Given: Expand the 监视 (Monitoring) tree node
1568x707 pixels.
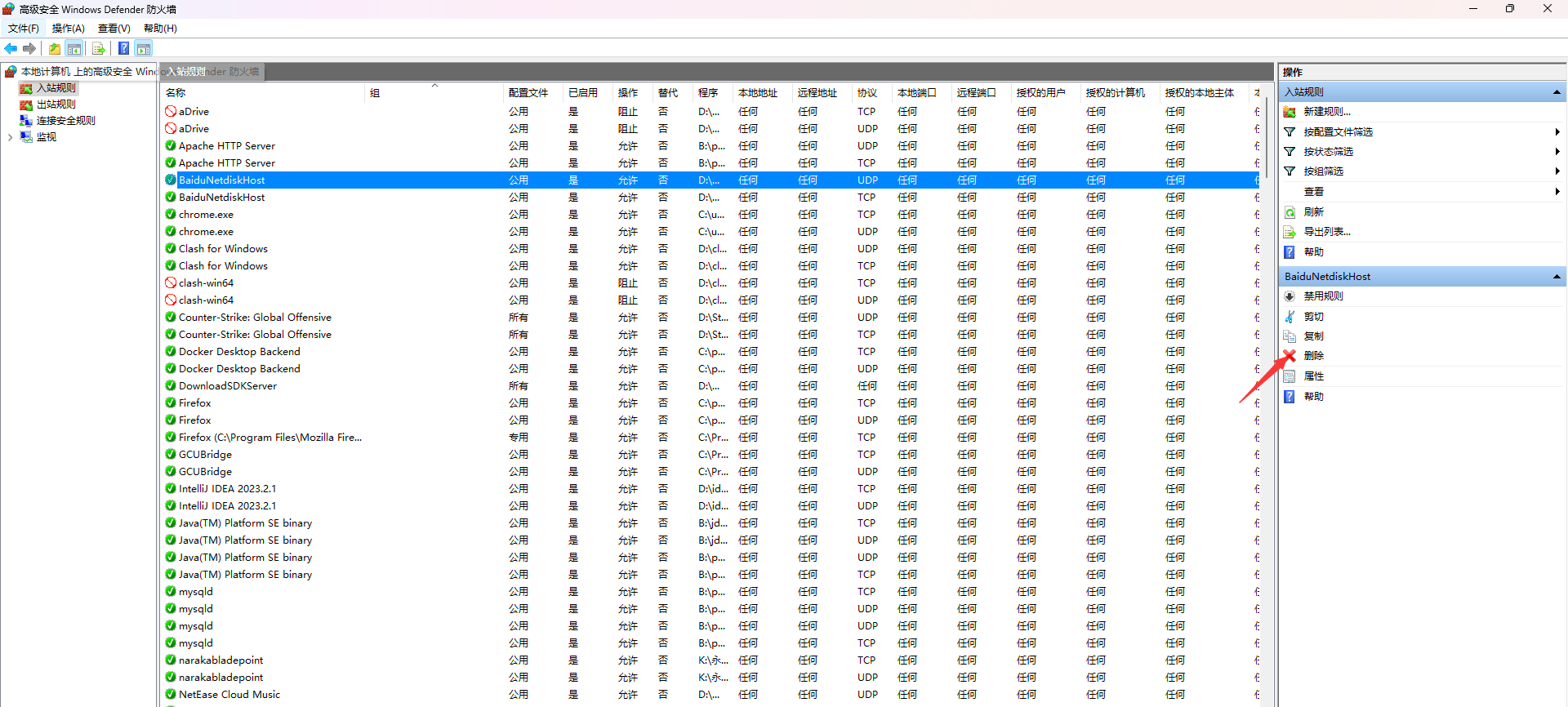Looking at the screenshot, I should (10, 137).
